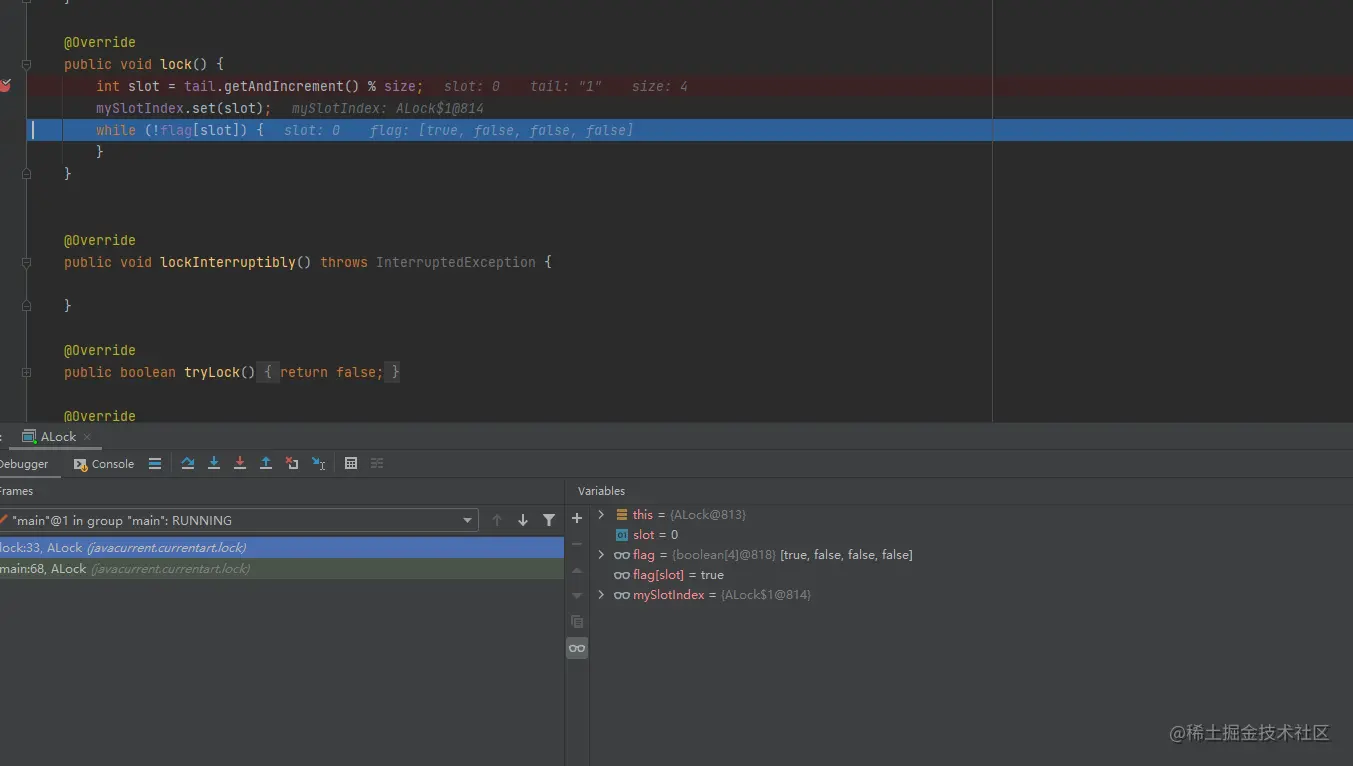Add a new watch with plus icon
Image resolution: width=1353 pixels, height=766 pixels.
tap(577, 518)
